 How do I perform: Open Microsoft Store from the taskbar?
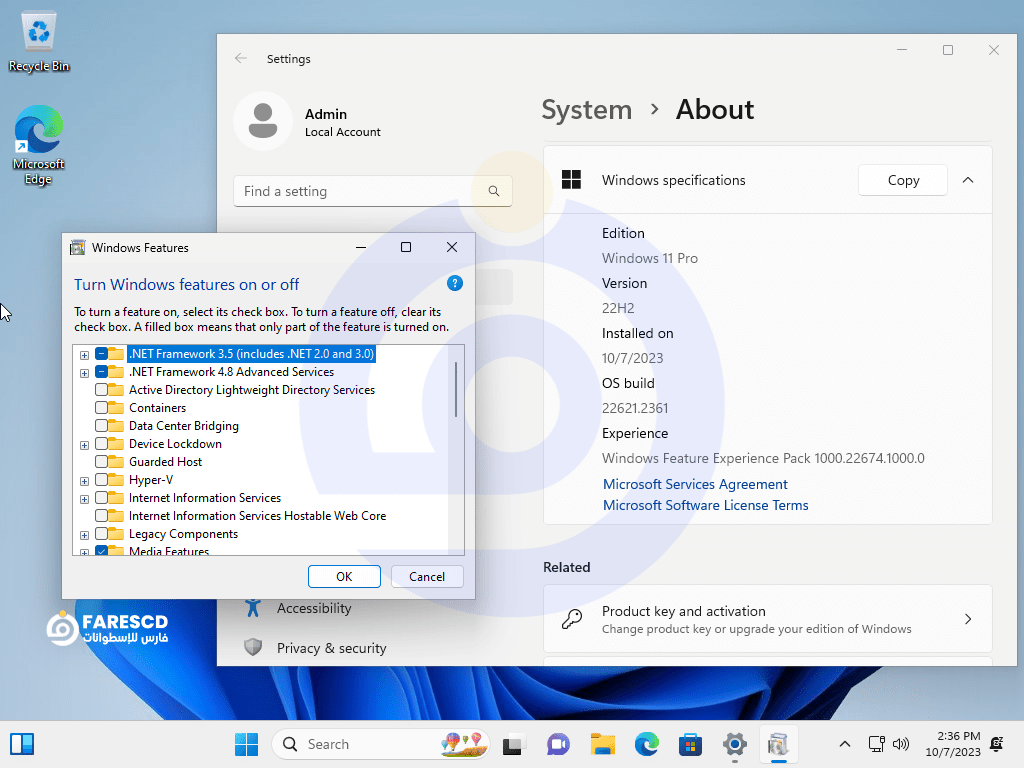coord(690,744)
